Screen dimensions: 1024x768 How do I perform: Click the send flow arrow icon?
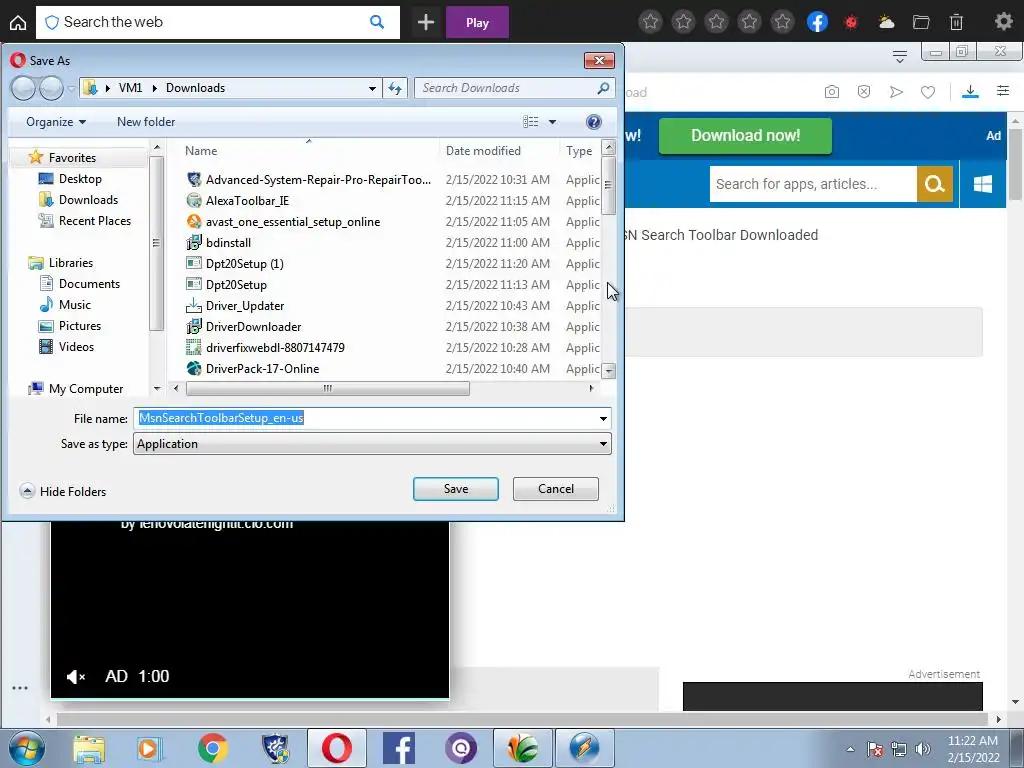(x=896, y=92)
